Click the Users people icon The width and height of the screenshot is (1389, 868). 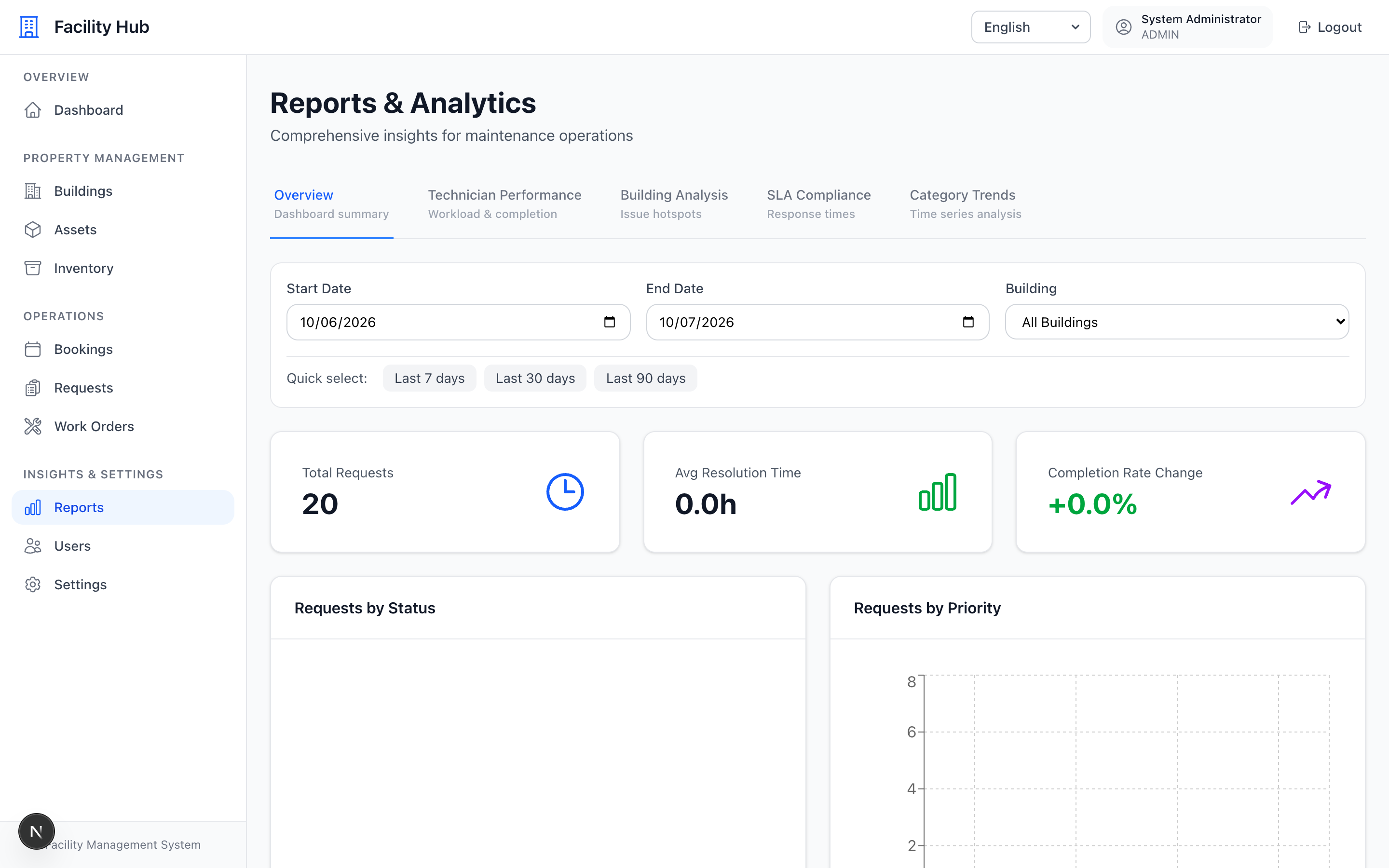tap(33, 545)
